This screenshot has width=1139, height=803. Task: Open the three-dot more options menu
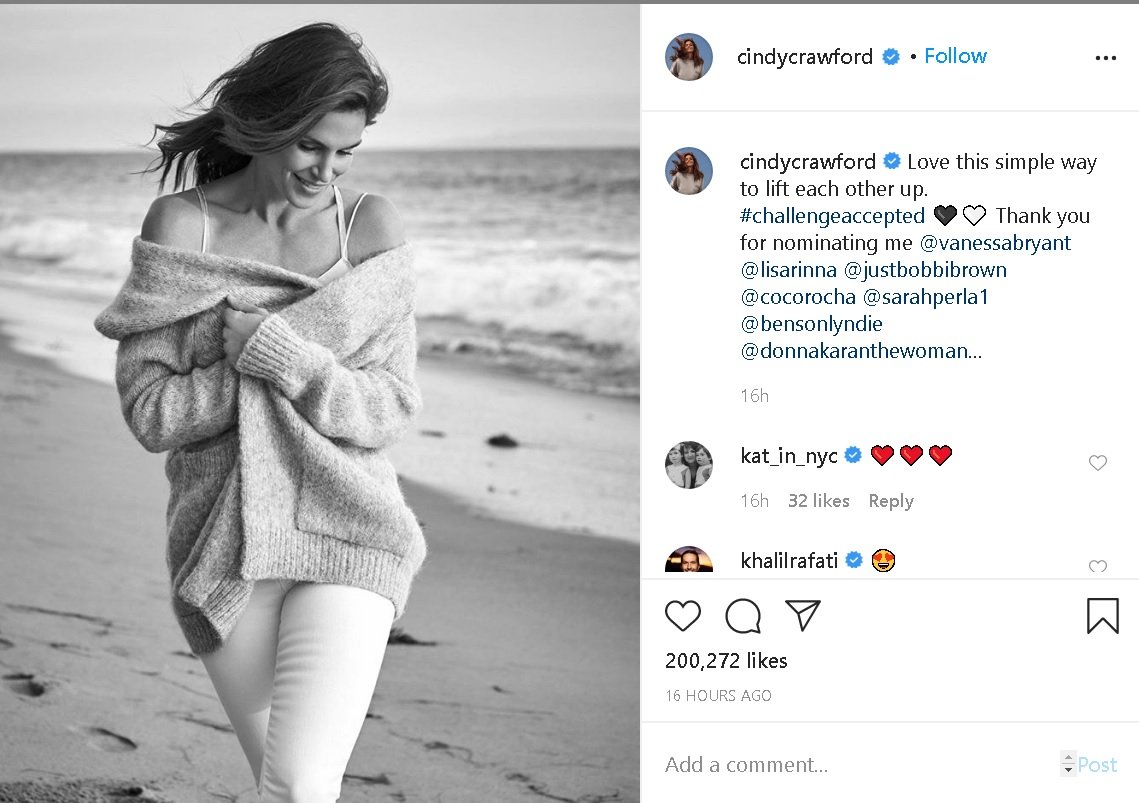[x=1105, y=58]
